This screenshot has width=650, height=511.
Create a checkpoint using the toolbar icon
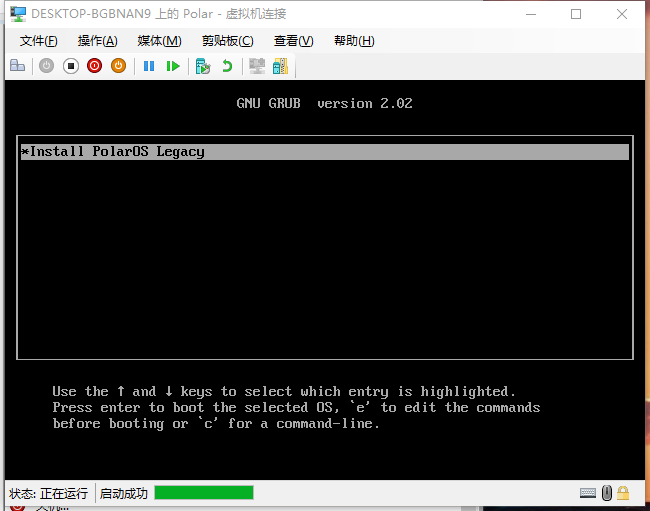point(203,66)
